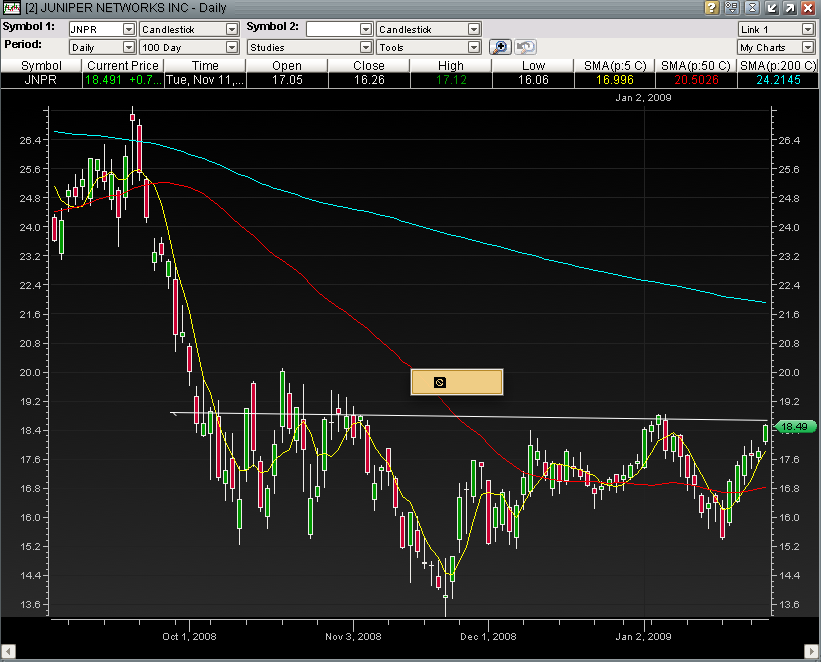Screen dimensions: 821x662
Task: Click the Current Price column header
Action: (x=123, y=65)
